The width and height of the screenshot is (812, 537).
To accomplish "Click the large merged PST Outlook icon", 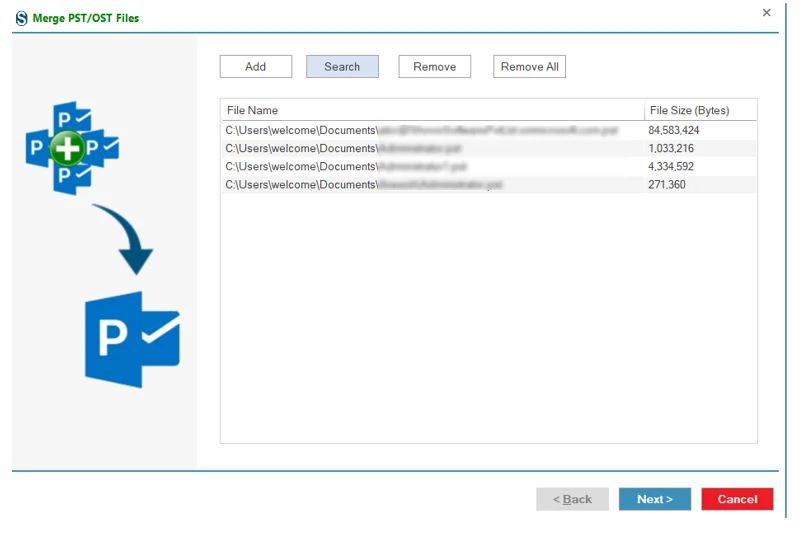I will (x=132, y=340).
